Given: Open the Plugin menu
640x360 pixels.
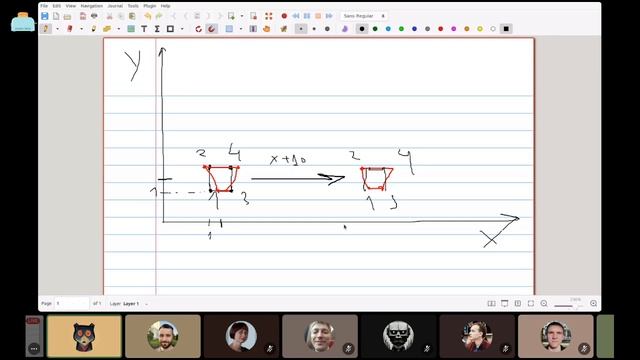Looking at the screenshot, I should point(149,6).
